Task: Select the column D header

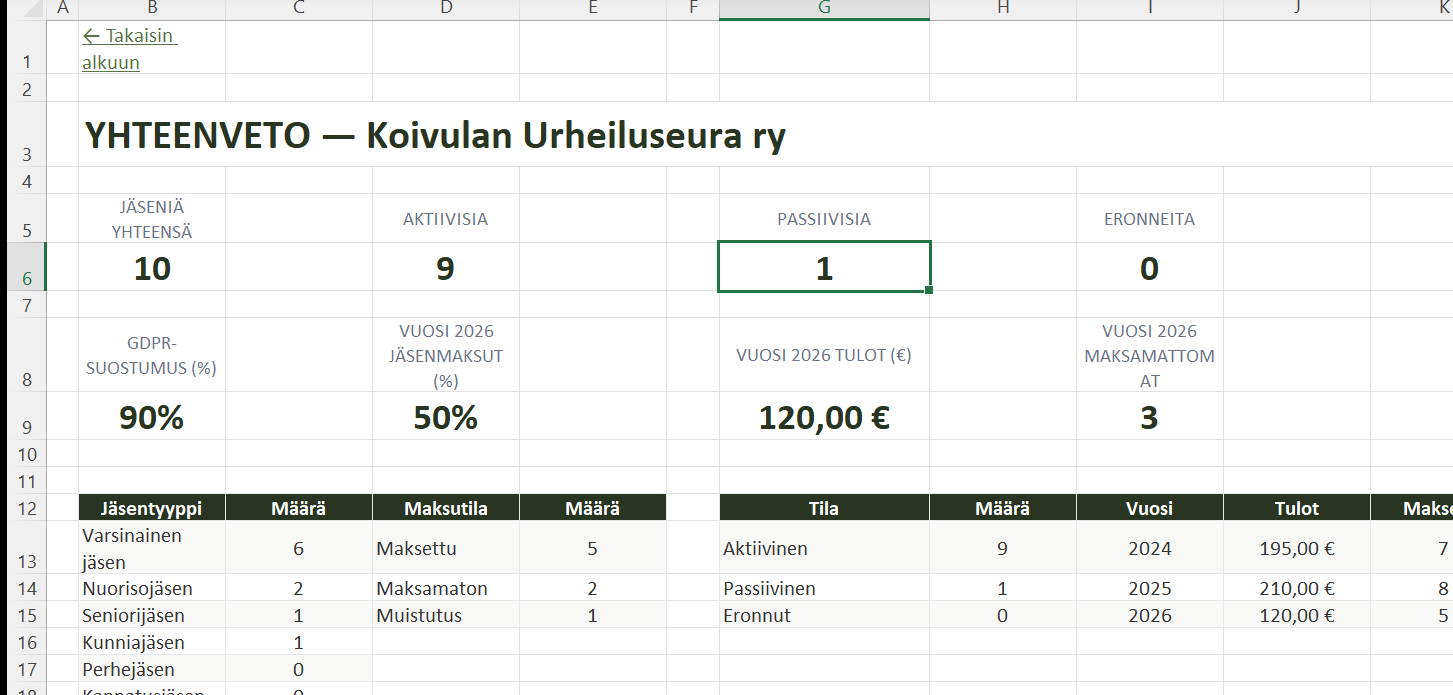Action: point(446,9)
